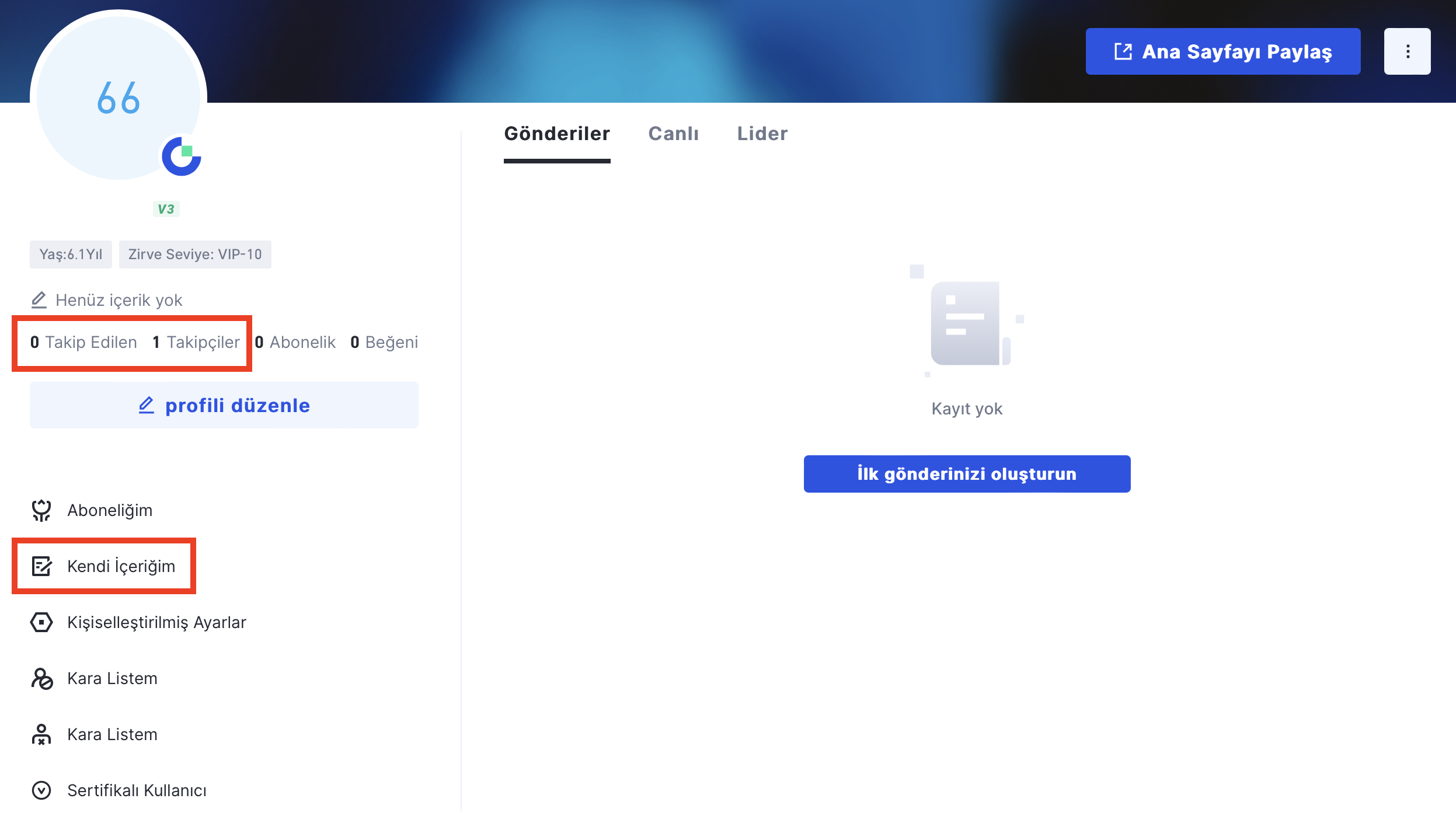Click the Aboneliğim sidebar icon
Screen dimensions: 1456x816
coord(41,510)
